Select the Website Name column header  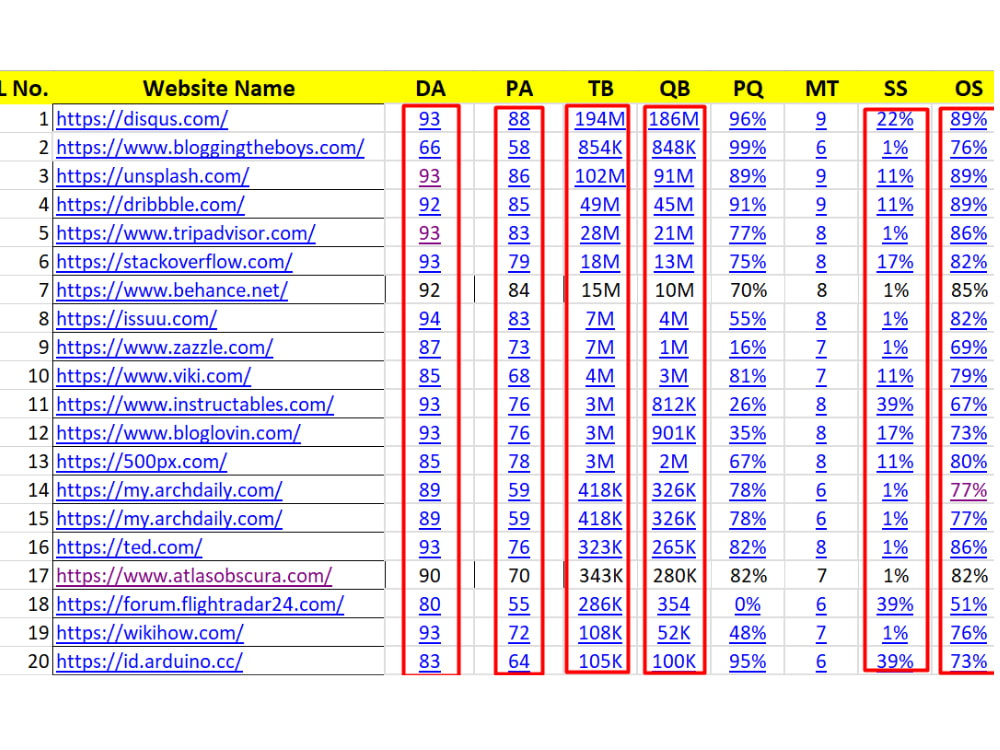(219, 88)
